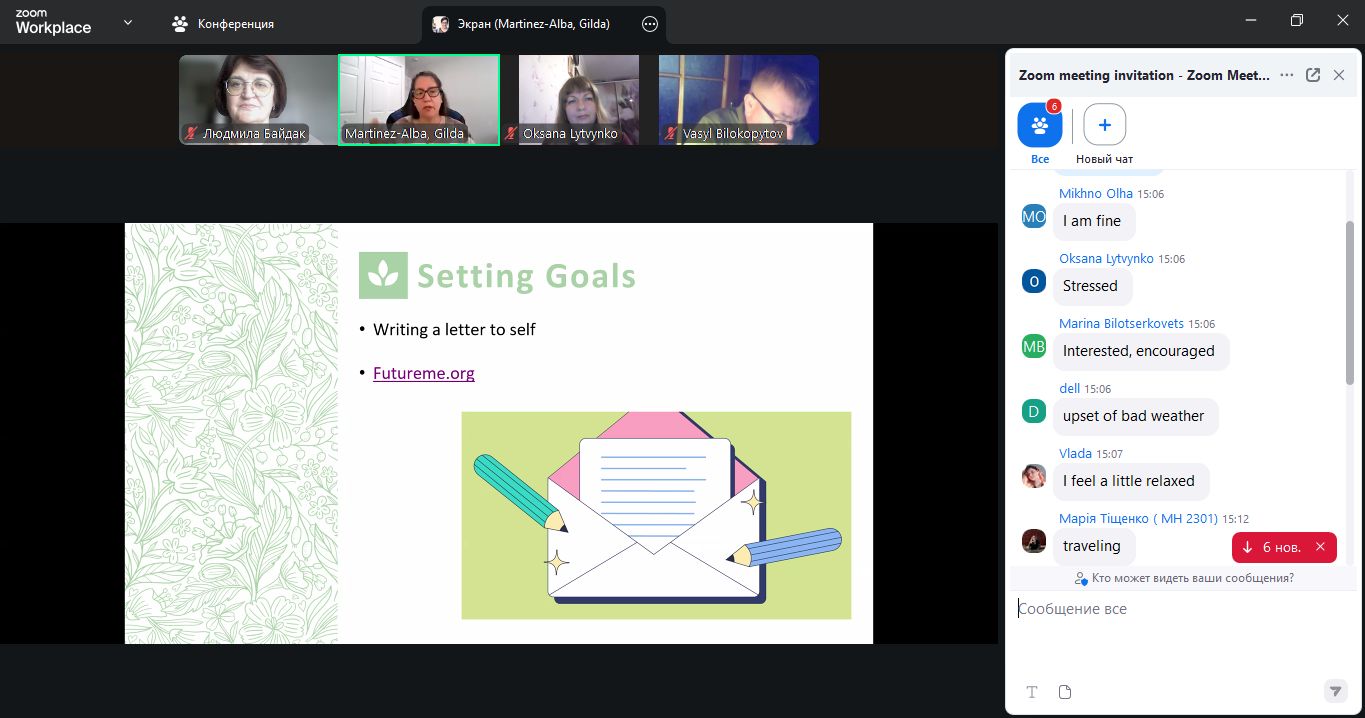Screen dimensions: 1365x718
Task: Pop out the chat panel into a window
Action: tap(1313, 75)
